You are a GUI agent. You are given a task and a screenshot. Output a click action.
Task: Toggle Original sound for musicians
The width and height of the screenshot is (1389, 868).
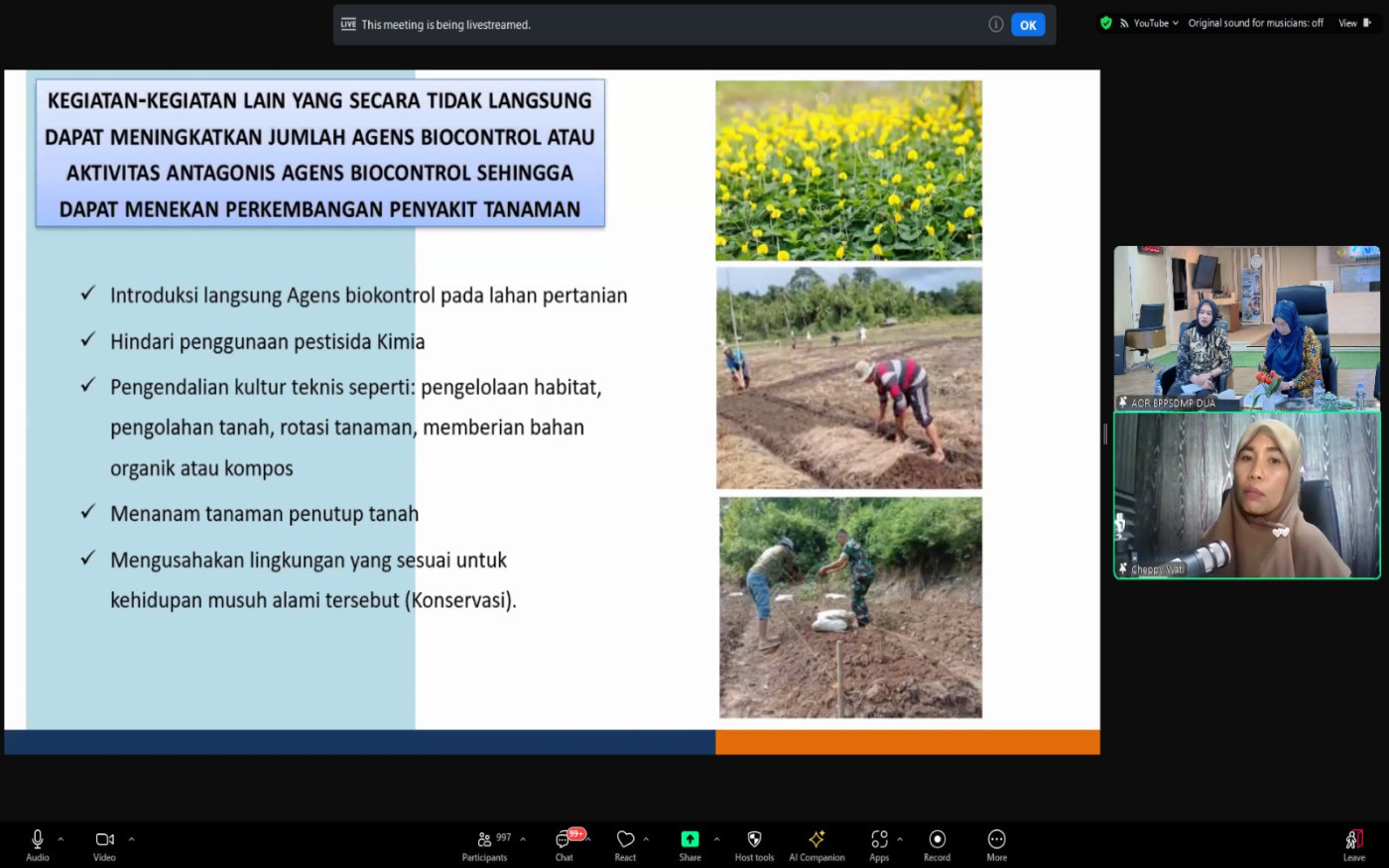pyautogui.click(x=1255, y=23)
